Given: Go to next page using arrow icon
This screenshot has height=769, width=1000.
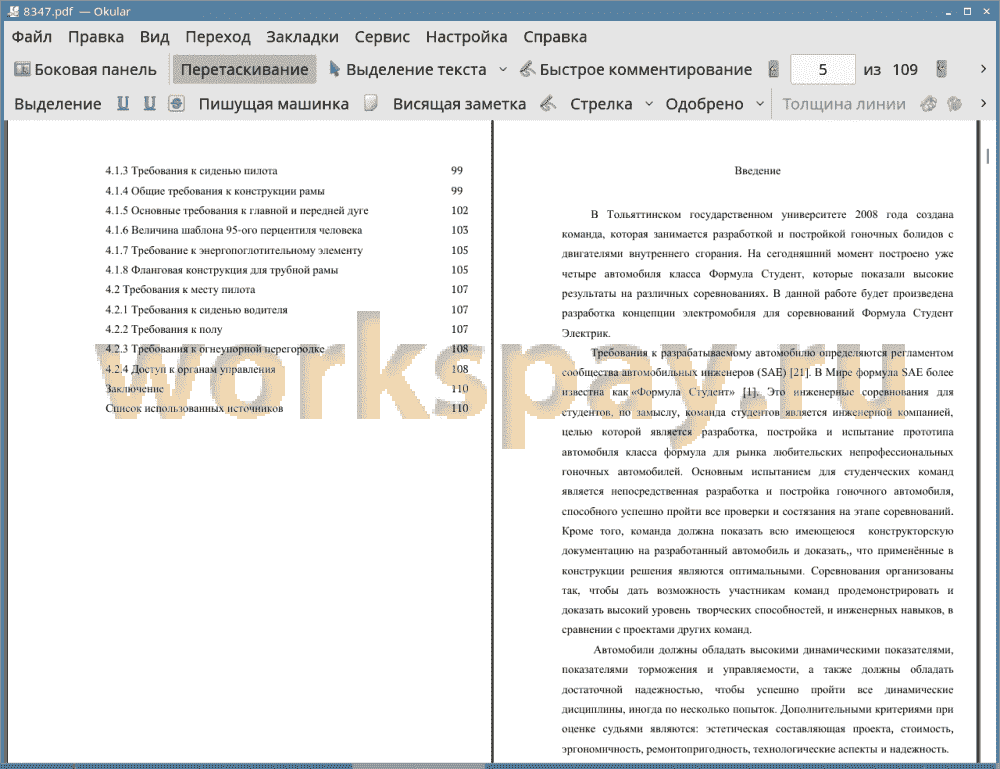Looking at the screenshot, I should [x=941, y=70].
